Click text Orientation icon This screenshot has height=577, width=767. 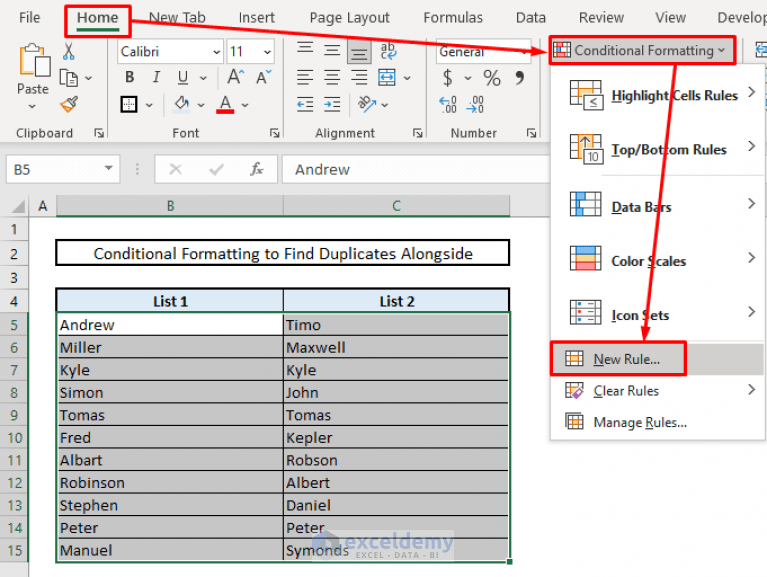[x=367, y=104]
